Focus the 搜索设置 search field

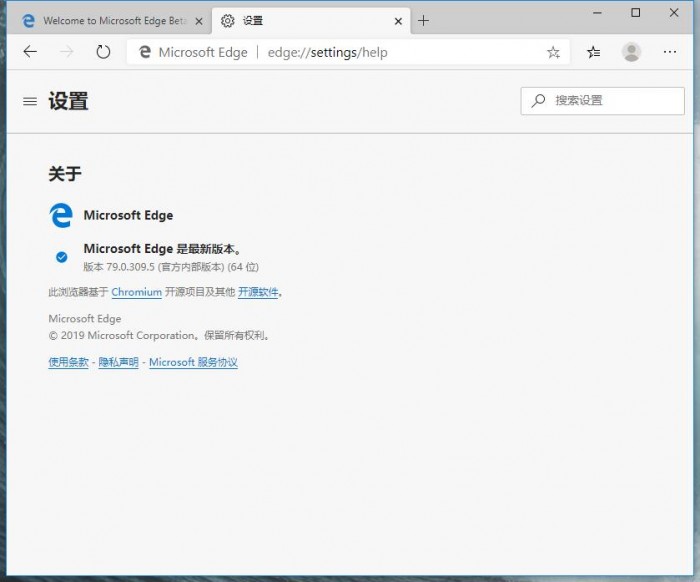[x=602, y=101]
